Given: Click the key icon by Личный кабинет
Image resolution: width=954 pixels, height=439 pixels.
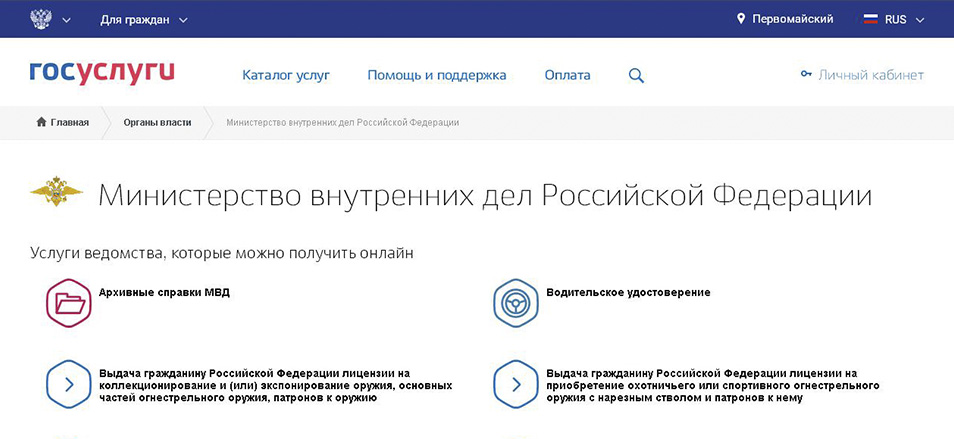Looking at the screenshot, I should point(806,74).
